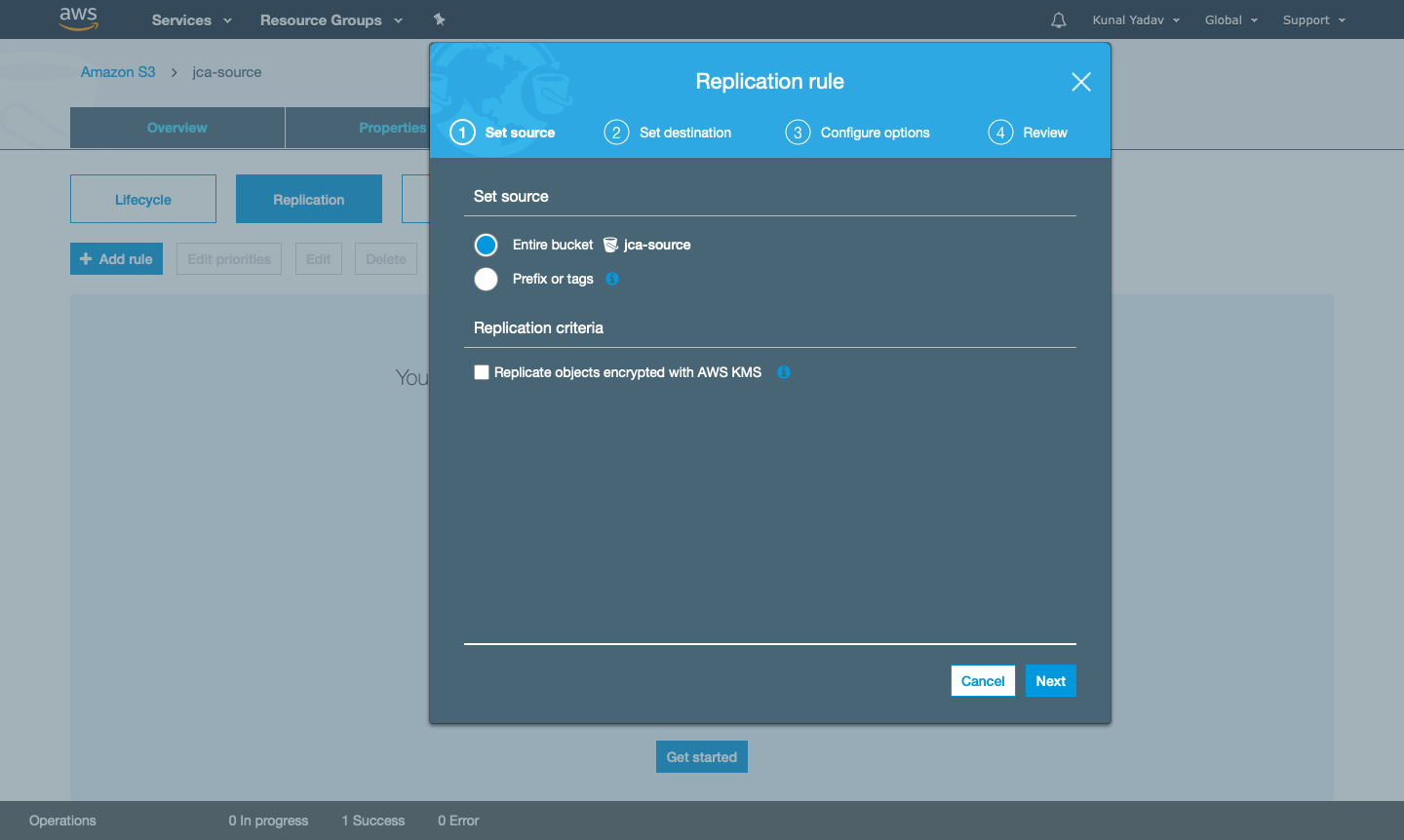Open the Replication management section
The image size is (1404, 840).
(x=309, y=199)
